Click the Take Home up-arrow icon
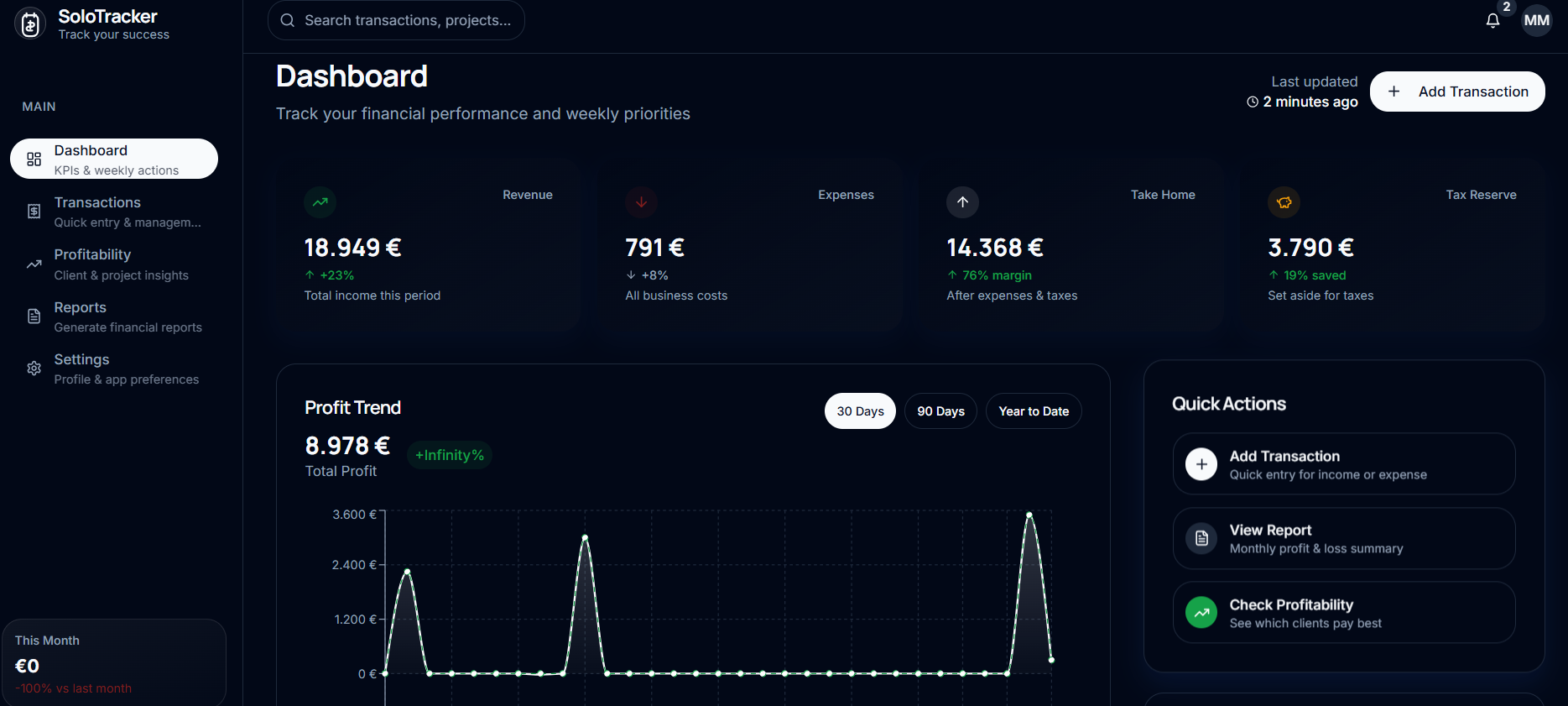The height and width of the screenshot is (706, 1568). 962,202
